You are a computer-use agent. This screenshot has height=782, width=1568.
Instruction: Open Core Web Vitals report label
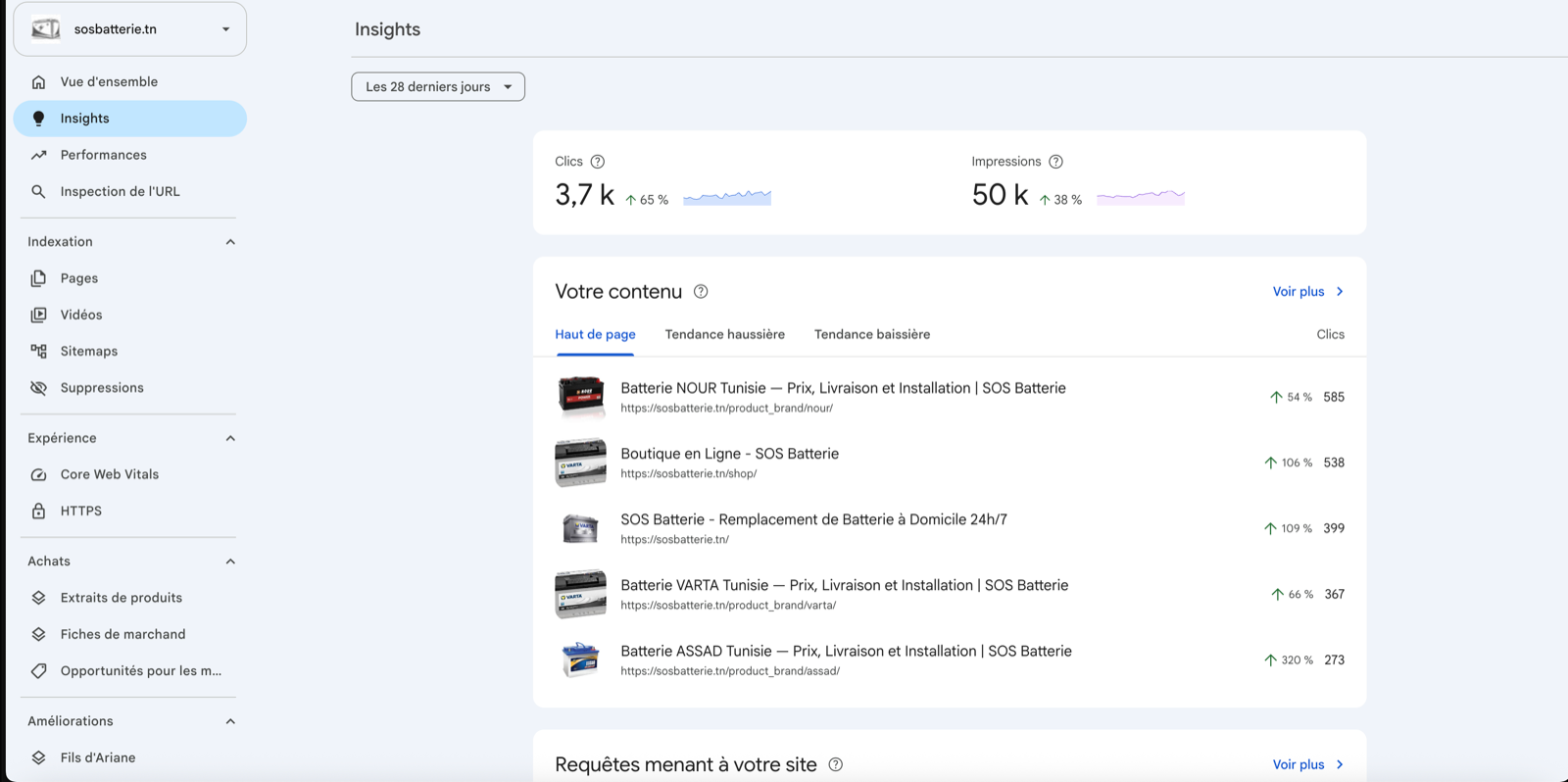(109, 474)
